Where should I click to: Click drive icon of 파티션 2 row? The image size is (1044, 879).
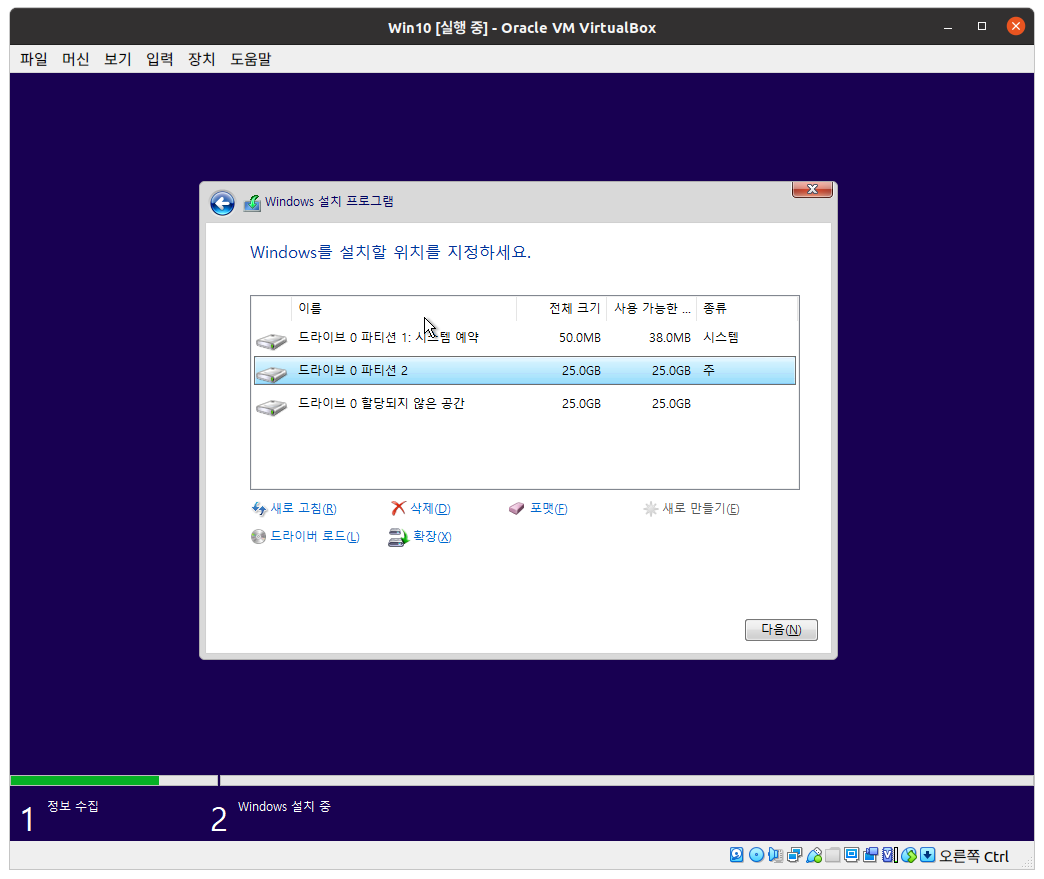pos(271,374)
